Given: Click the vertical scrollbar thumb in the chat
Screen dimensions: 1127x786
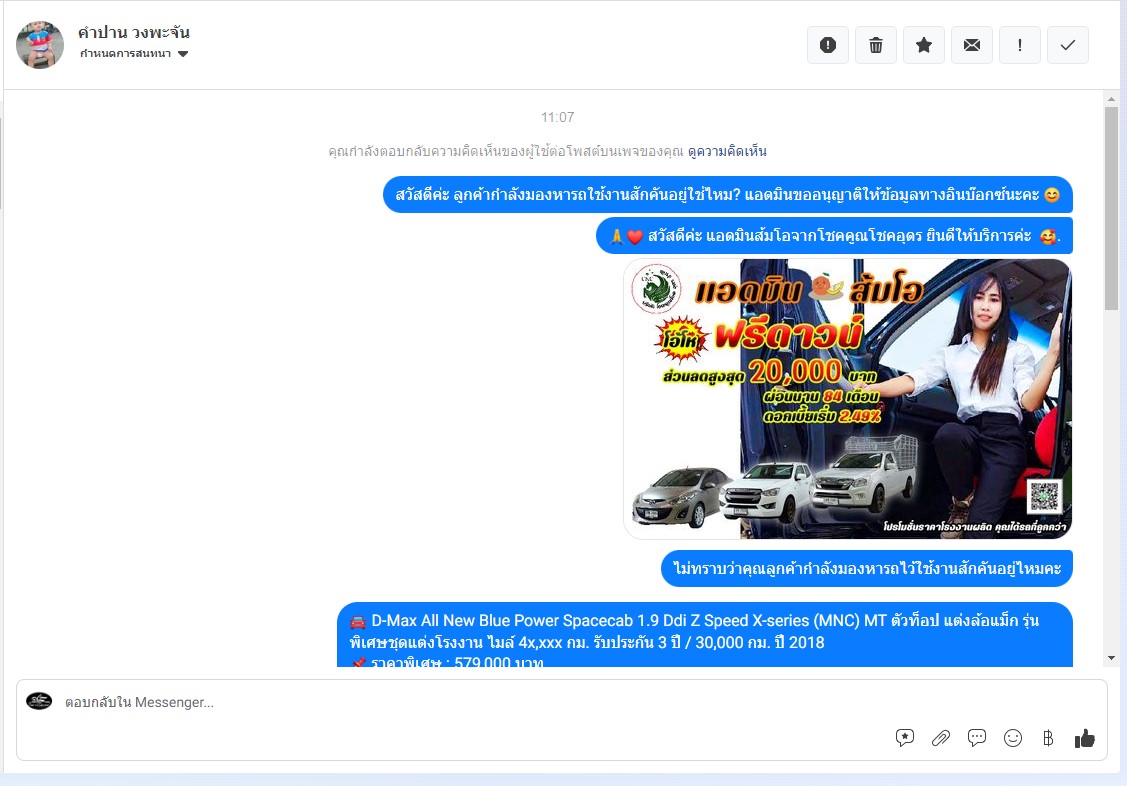Looking at the screenshot, I should pos(1111,208).
